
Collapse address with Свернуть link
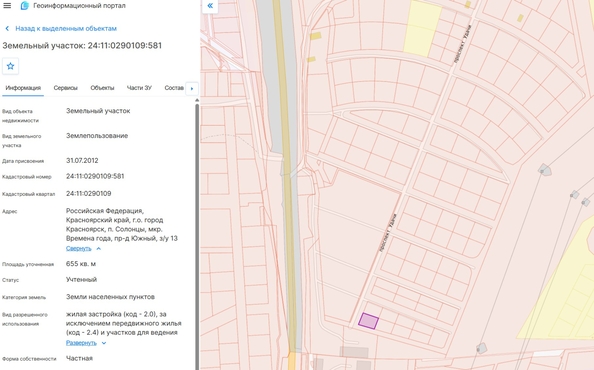click(x=78, y=248)
